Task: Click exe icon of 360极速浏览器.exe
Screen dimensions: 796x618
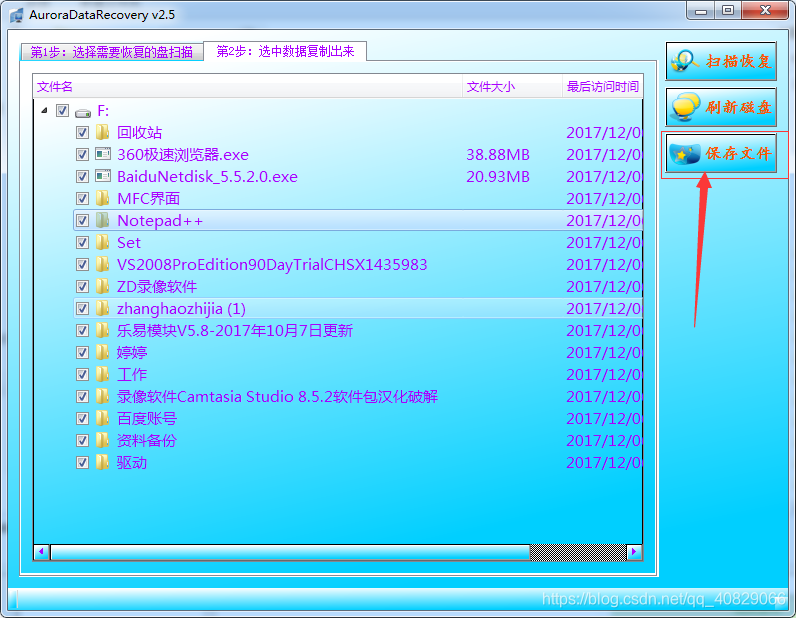Action: (x=103, y=154)
